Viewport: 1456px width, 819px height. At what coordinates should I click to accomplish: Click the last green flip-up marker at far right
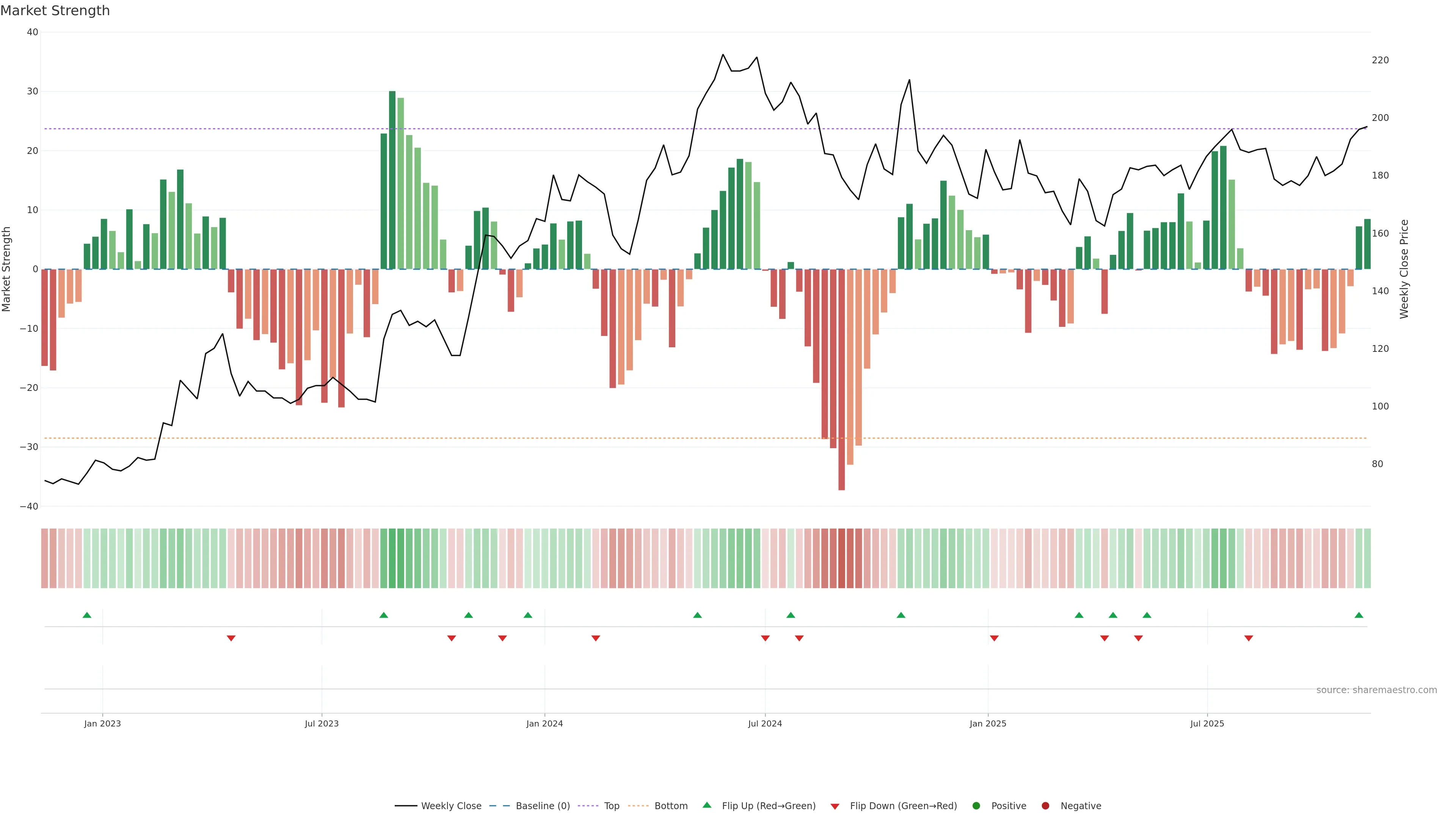(x=1359, y=615)
